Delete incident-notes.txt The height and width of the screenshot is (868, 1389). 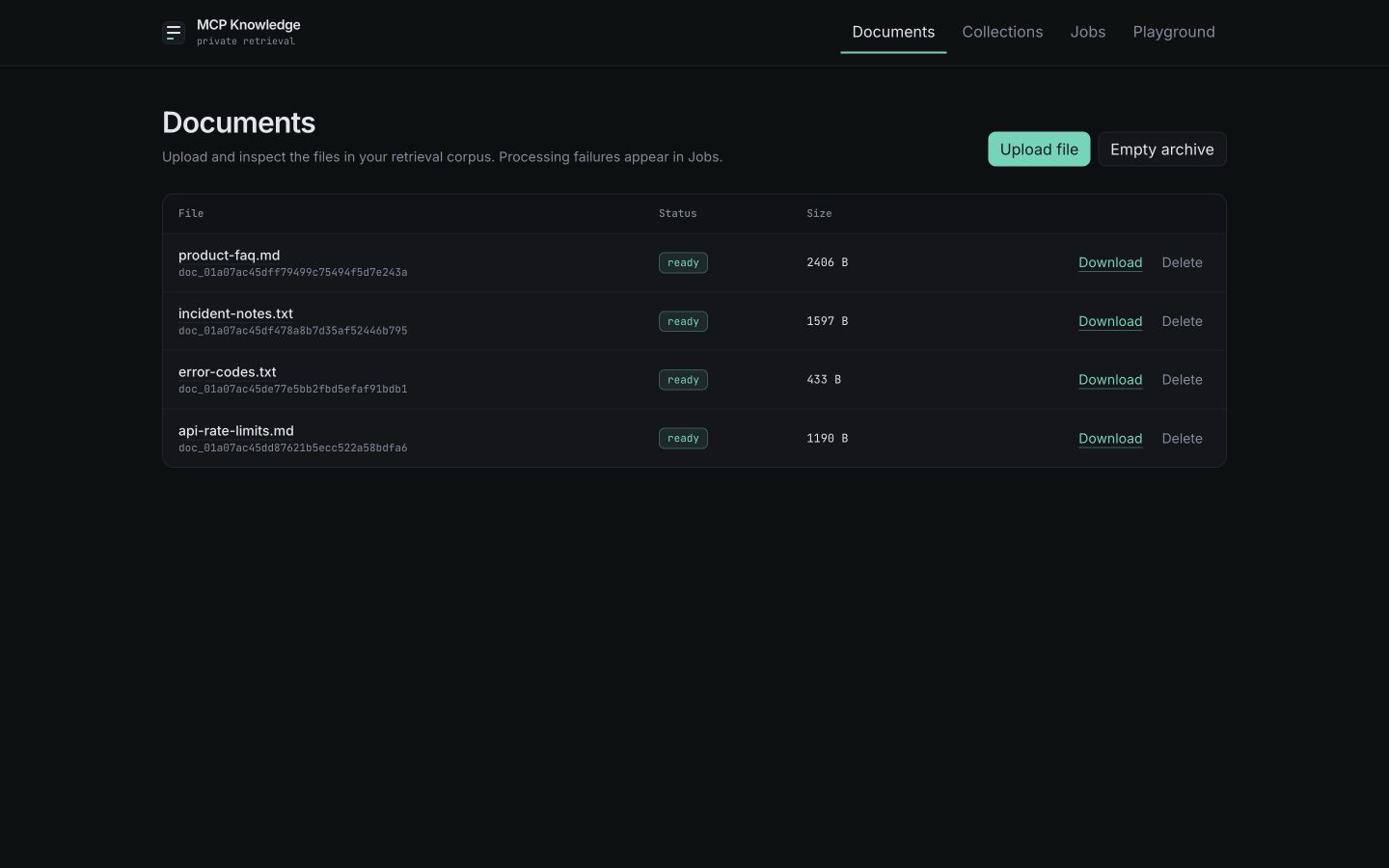point(1182,321)
